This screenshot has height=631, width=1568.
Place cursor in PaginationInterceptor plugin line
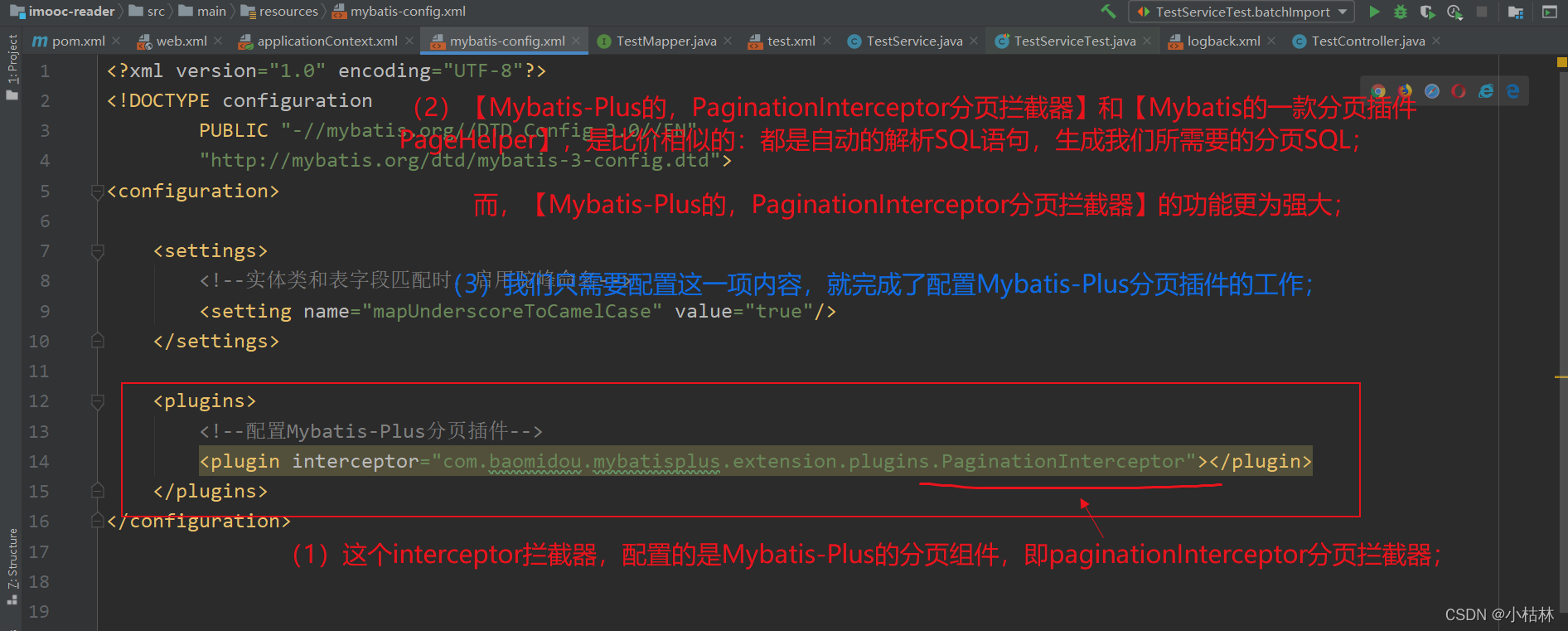755,462
